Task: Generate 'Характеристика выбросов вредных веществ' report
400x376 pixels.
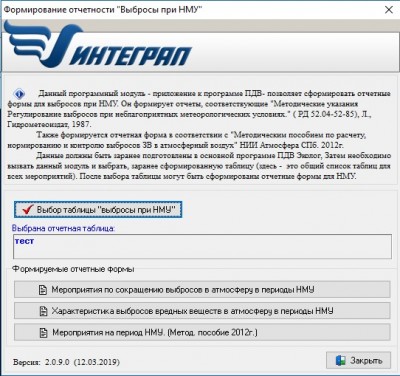Action: pos(202,311)
